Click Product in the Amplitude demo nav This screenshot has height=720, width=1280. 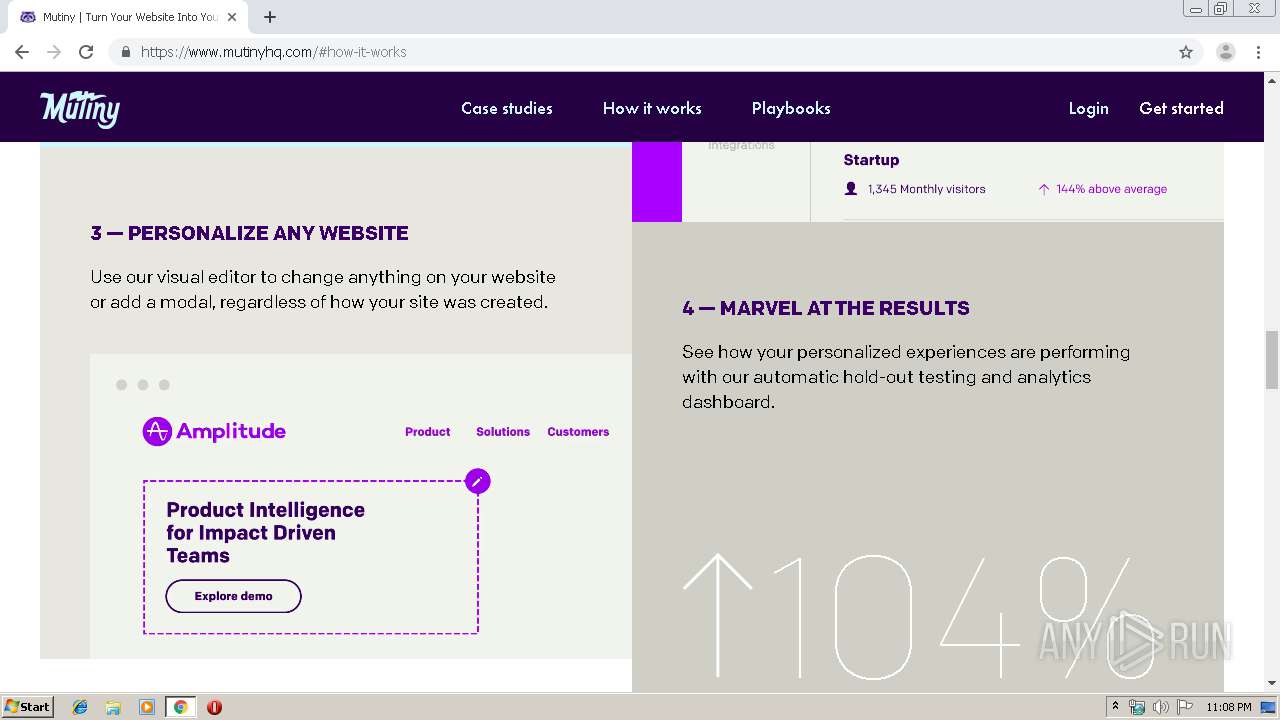click(x=427, y=432)
